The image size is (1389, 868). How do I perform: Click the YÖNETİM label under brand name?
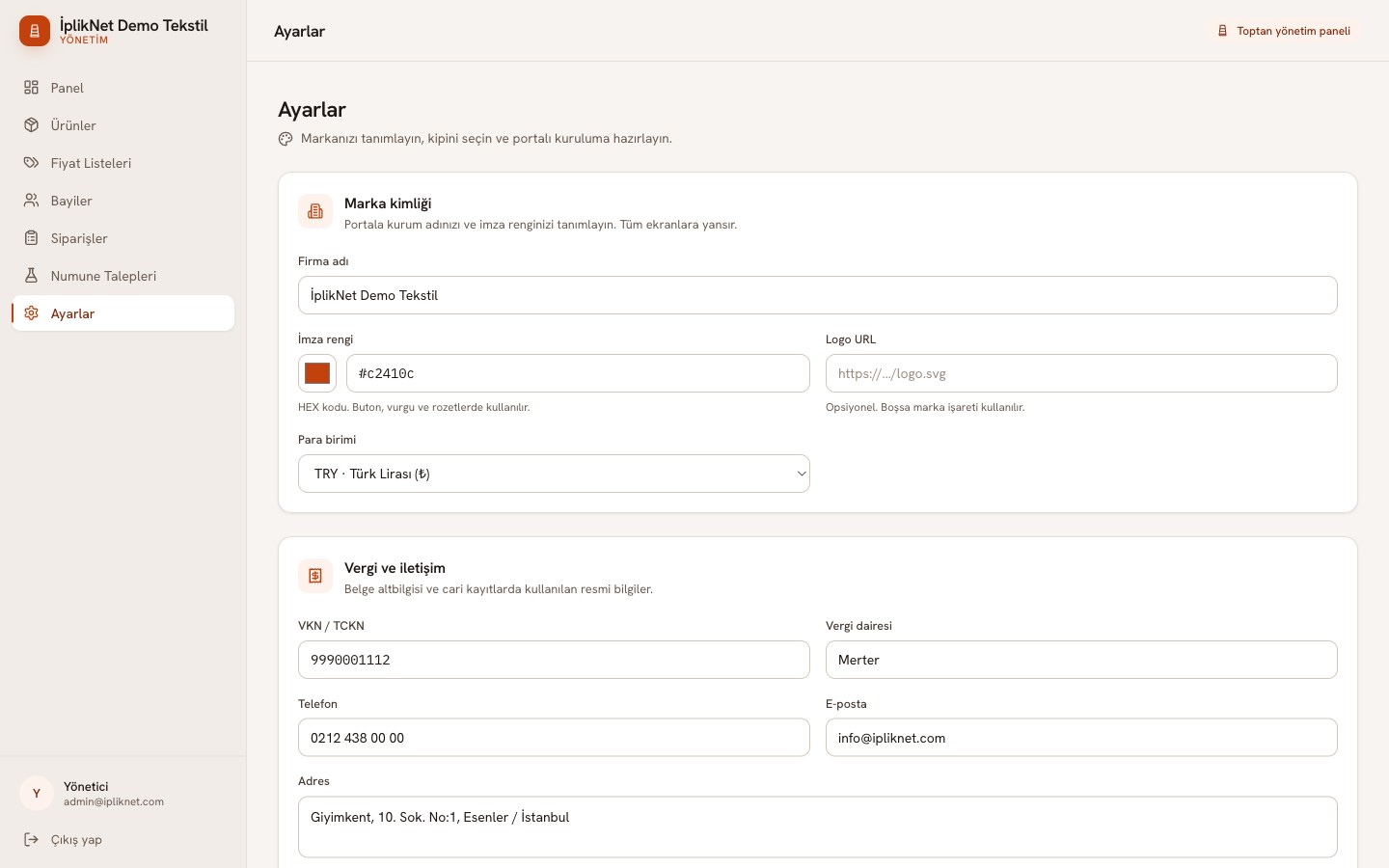(x=84, y=41)
